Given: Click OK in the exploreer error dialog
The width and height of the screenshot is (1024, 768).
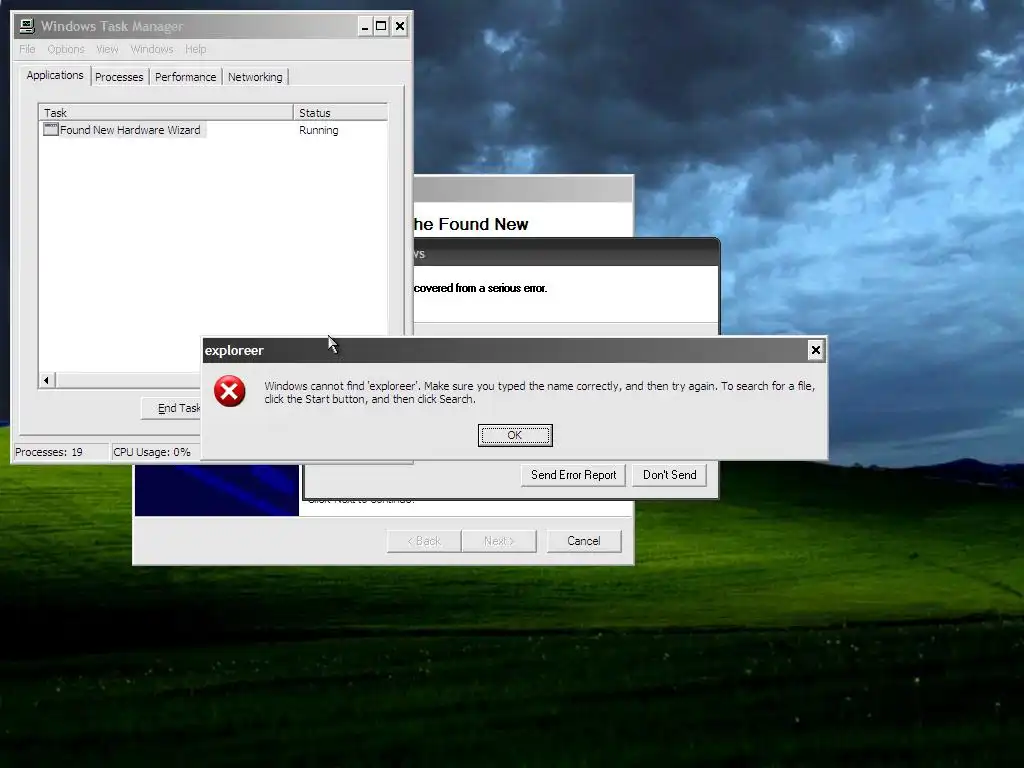Looking at the screenshot, I should point(515,435).
